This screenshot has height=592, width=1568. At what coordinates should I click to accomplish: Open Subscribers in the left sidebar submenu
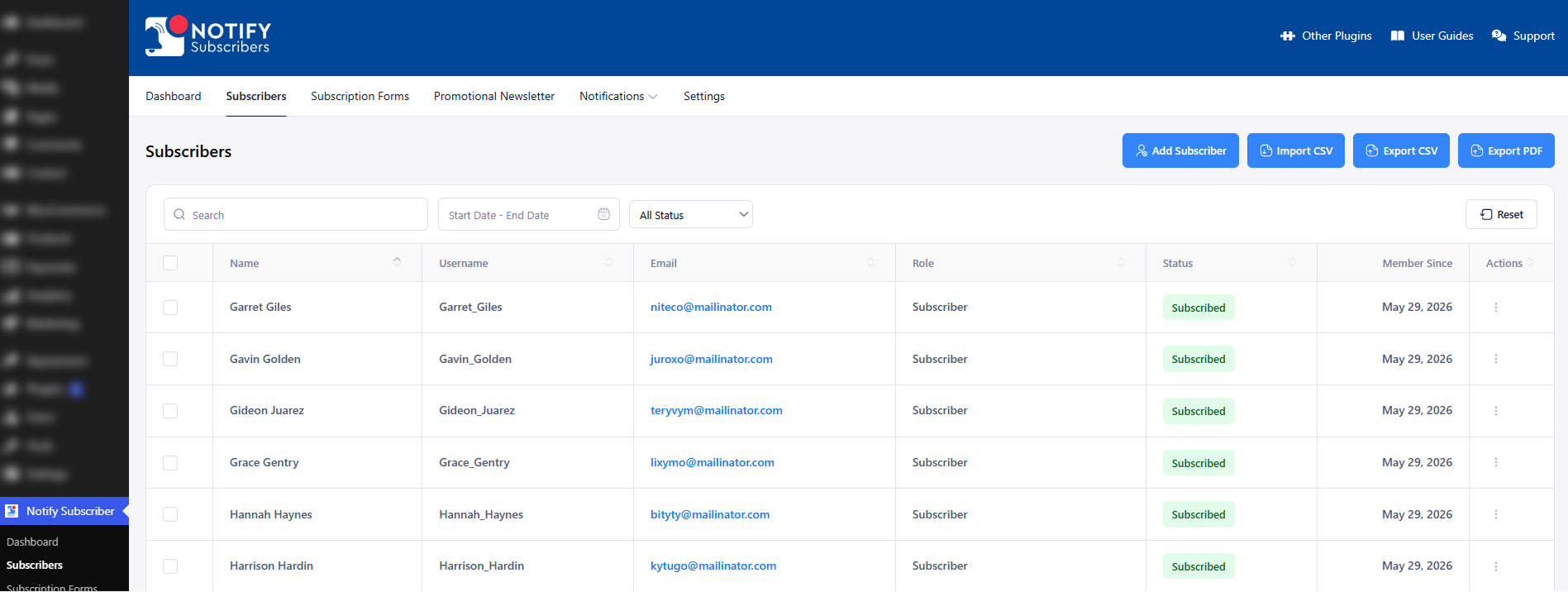point(35,565)
